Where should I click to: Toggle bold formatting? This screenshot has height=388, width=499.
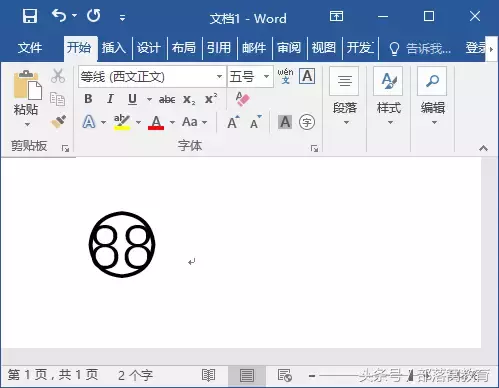coord(88,99)
